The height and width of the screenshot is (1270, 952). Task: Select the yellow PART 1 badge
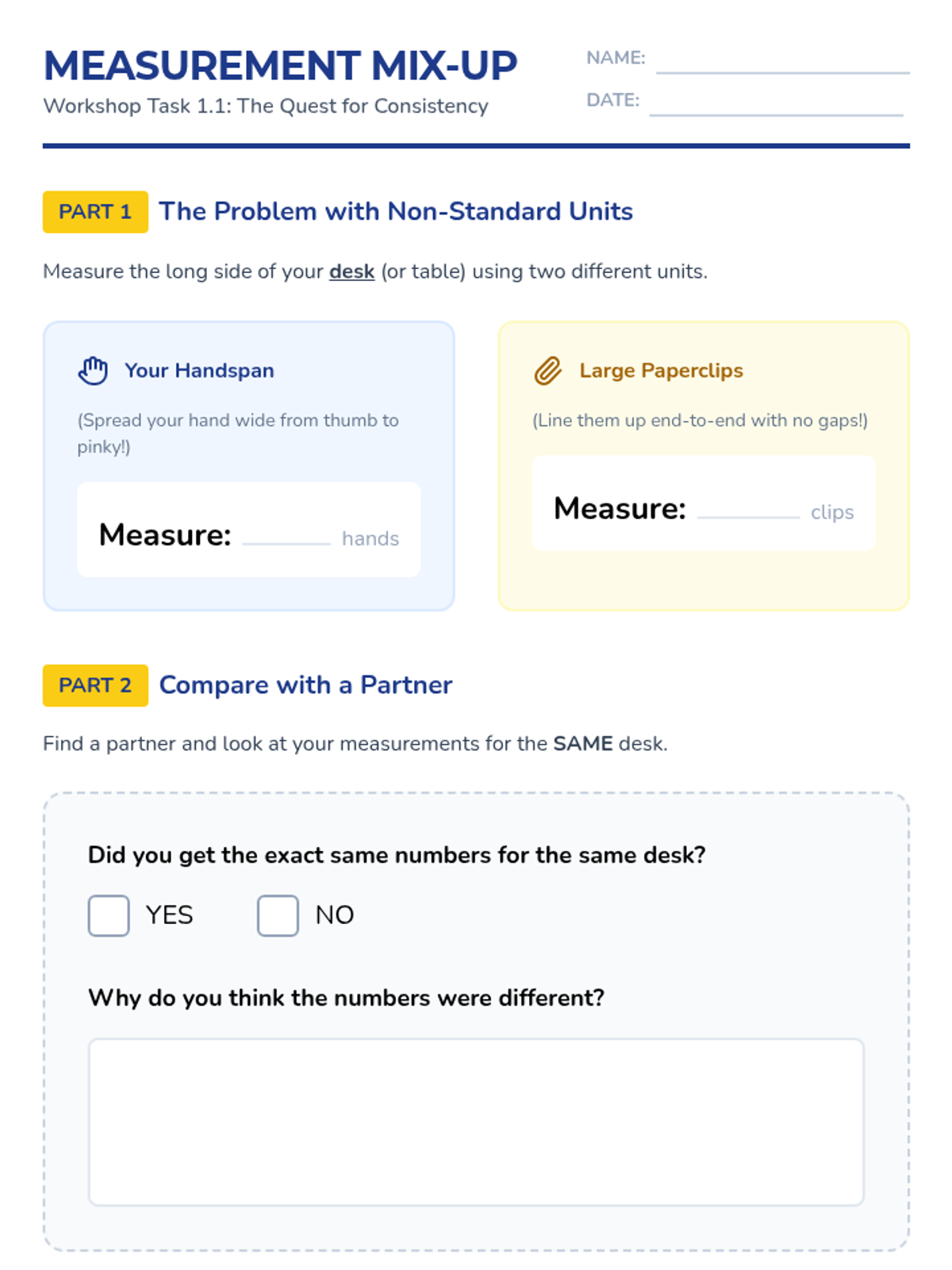pos(95,212)
